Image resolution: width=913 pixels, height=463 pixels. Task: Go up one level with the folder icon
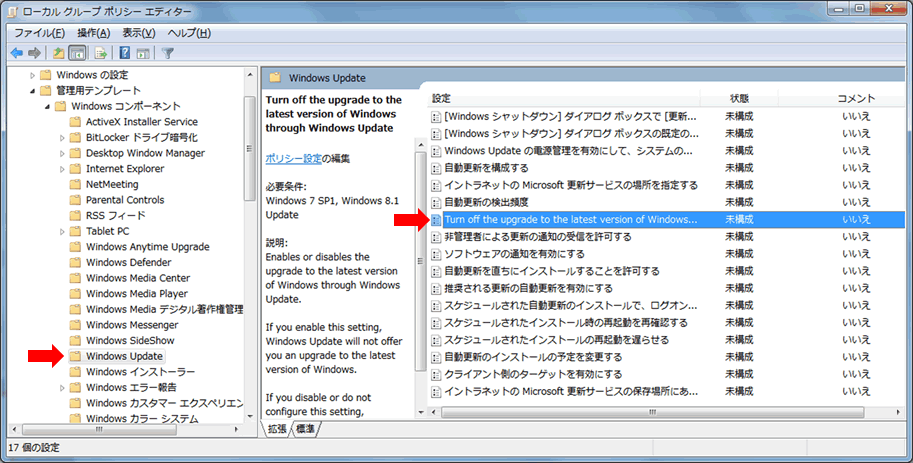coord(58,53)
